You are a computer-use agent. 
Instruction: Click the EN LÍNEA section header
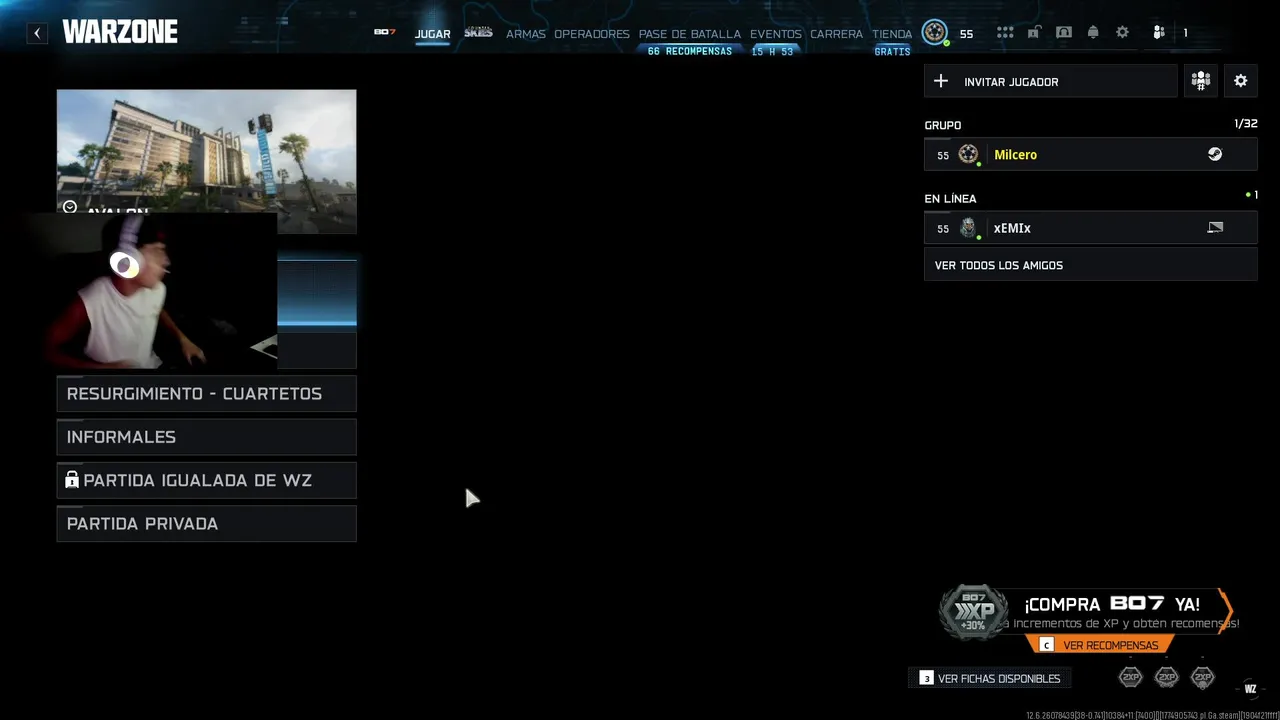pyautogui.click(x=951, y=198)
